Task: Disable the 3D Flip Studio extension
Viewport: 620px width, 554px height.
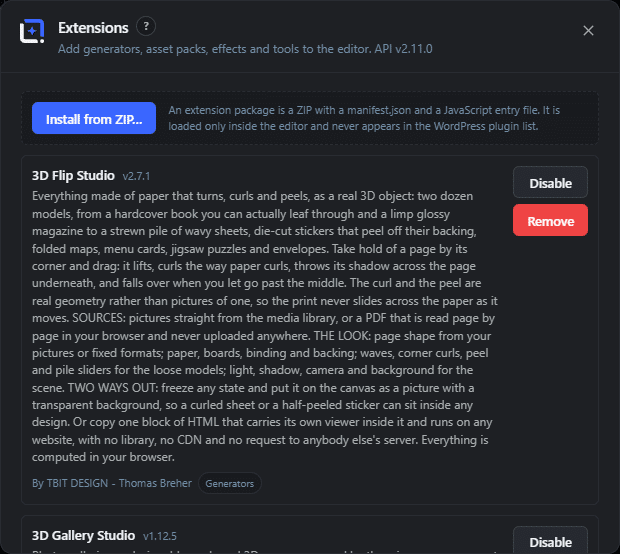Action: pos(550,182)
